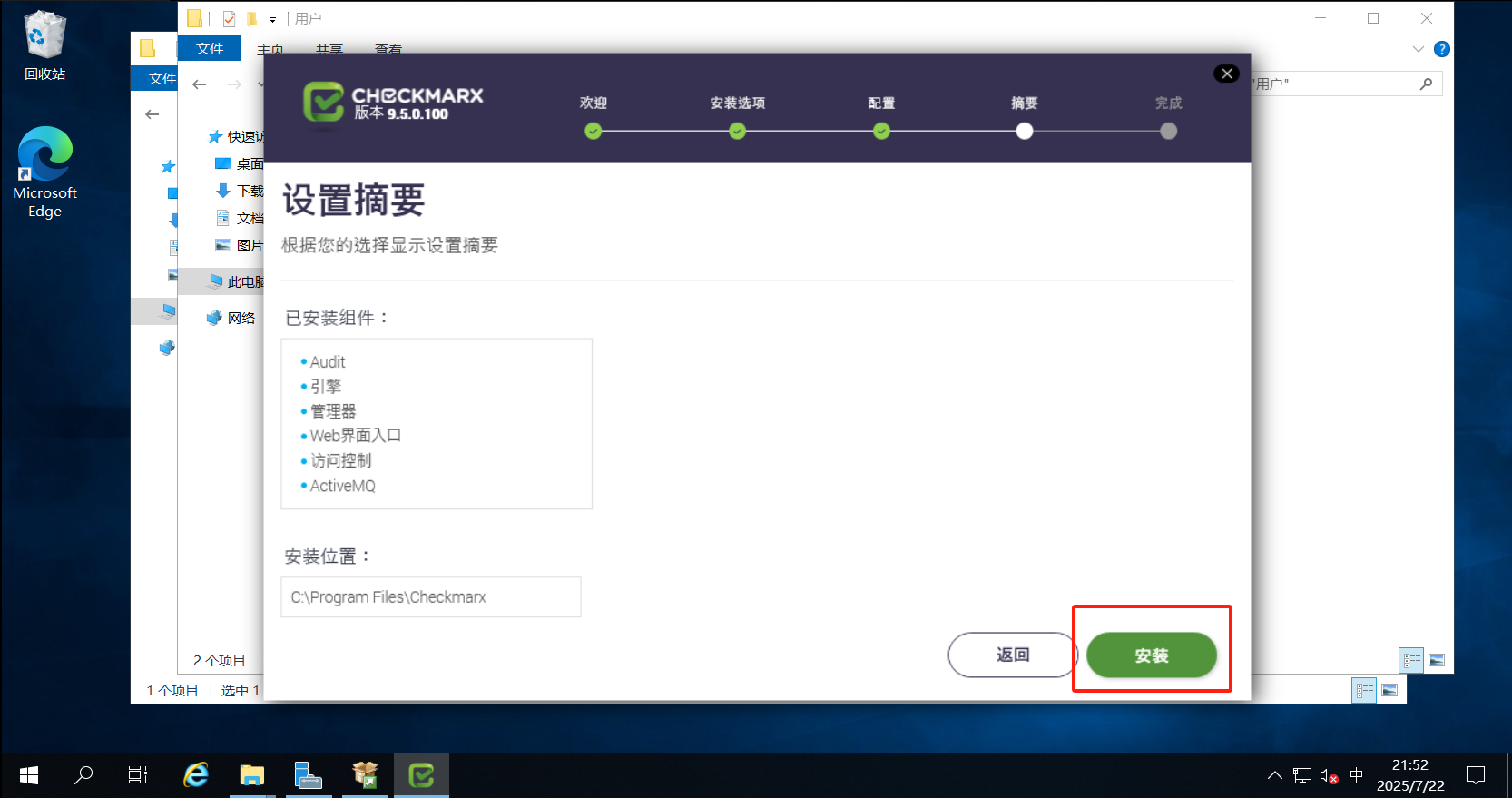
Task: Click the Explorer back arrow
Action: tap(200, 84)
